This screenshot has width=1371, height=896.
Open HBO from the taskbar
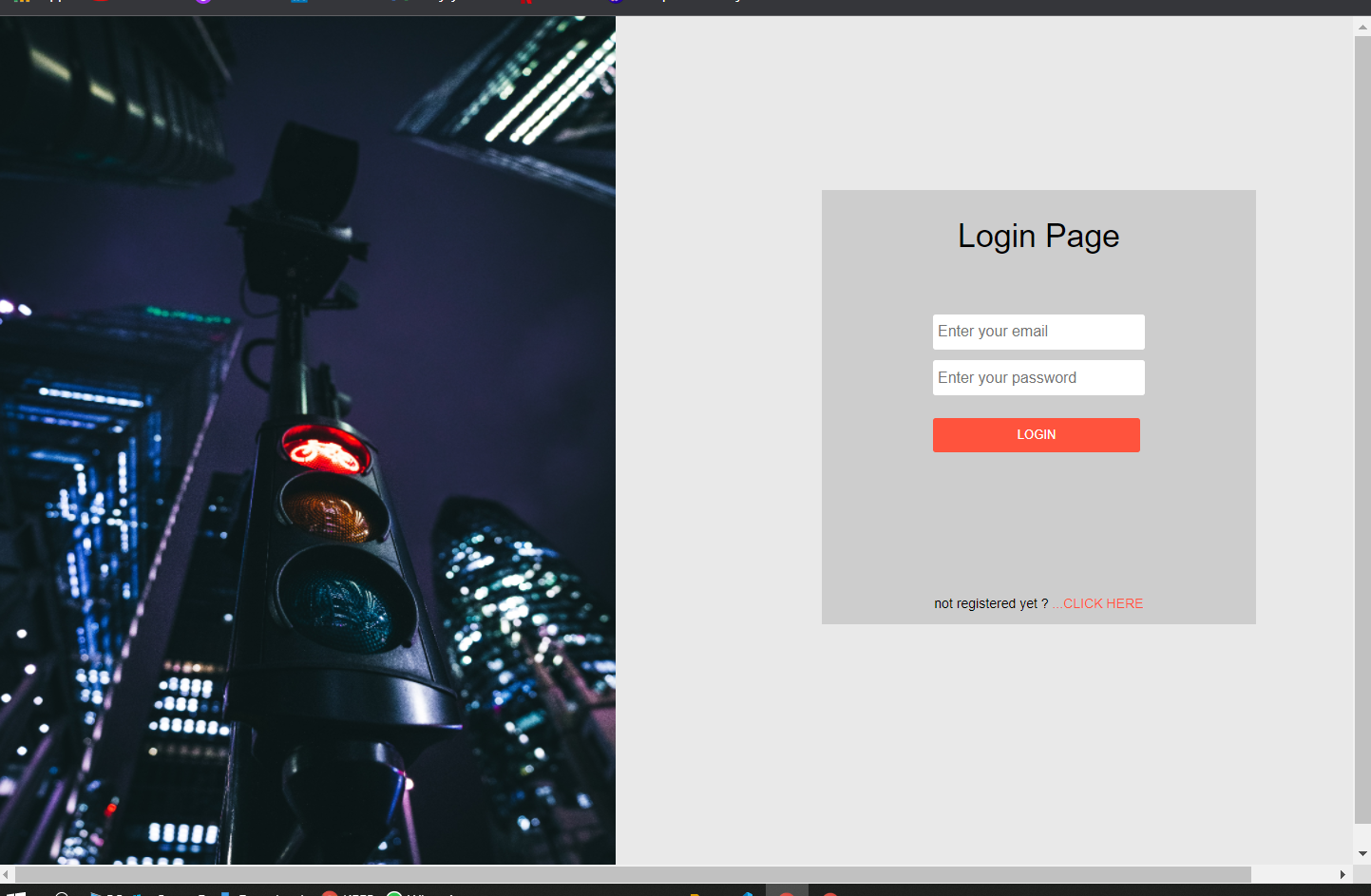[330, 893]
